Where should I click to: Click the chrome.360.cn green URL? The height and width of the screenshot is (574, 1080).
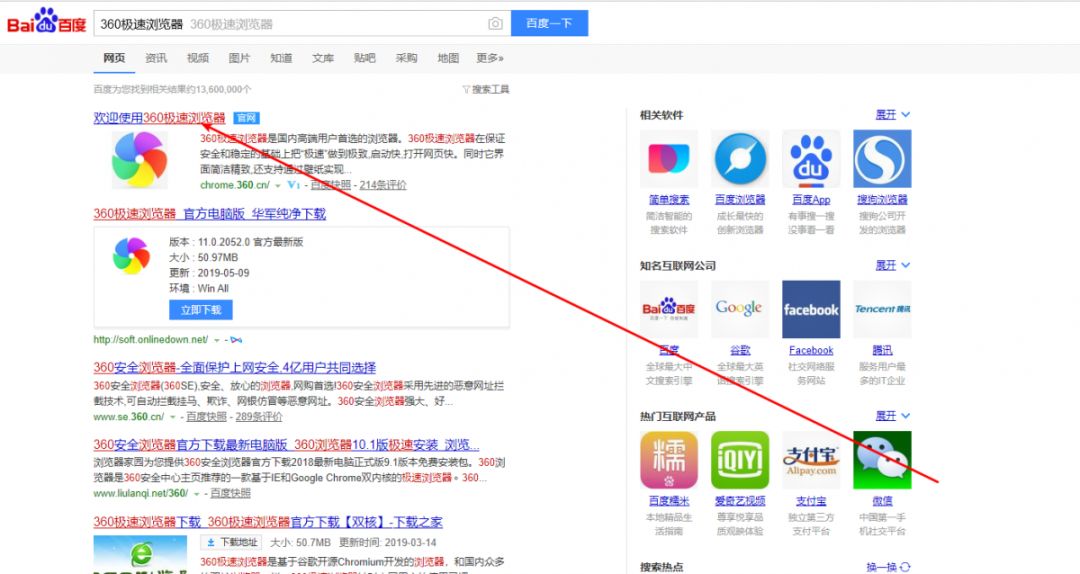click(235, 185)
